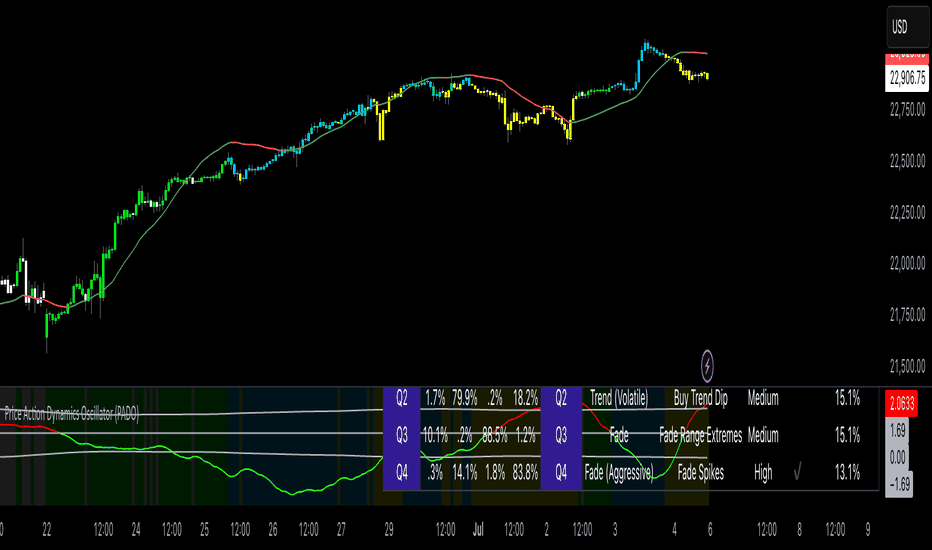Click the Q2 cell beside 1.7%
Viewport: 932px width, 550px height.
coord(402,398)
